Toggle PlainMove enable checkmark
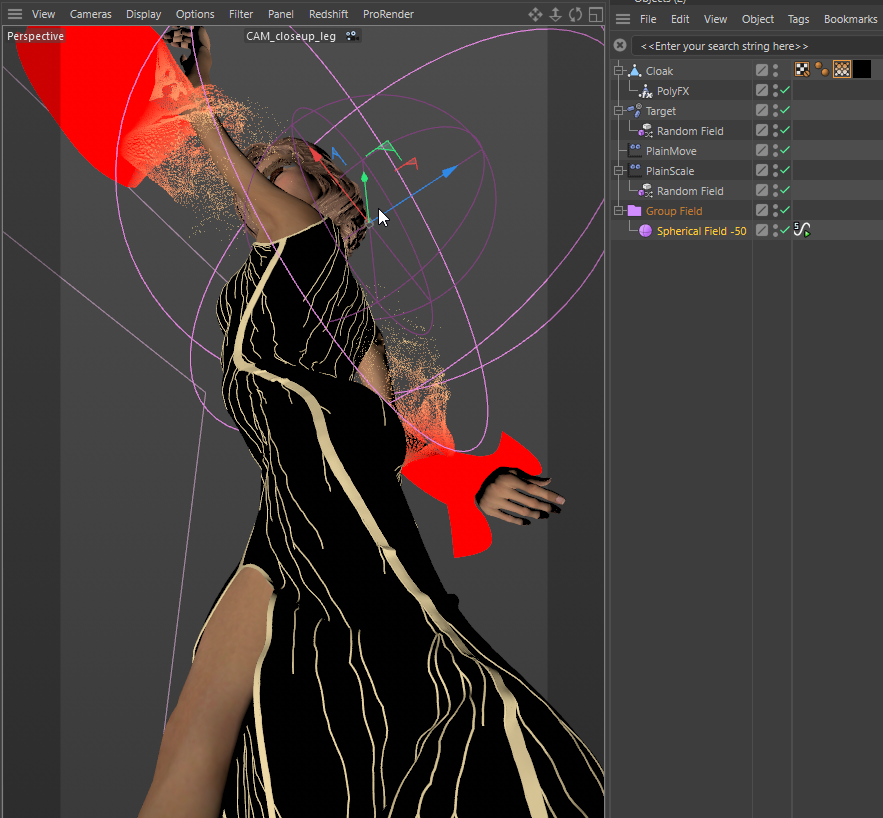This screenshot has height=818, width=883. [x=785, y=151]
